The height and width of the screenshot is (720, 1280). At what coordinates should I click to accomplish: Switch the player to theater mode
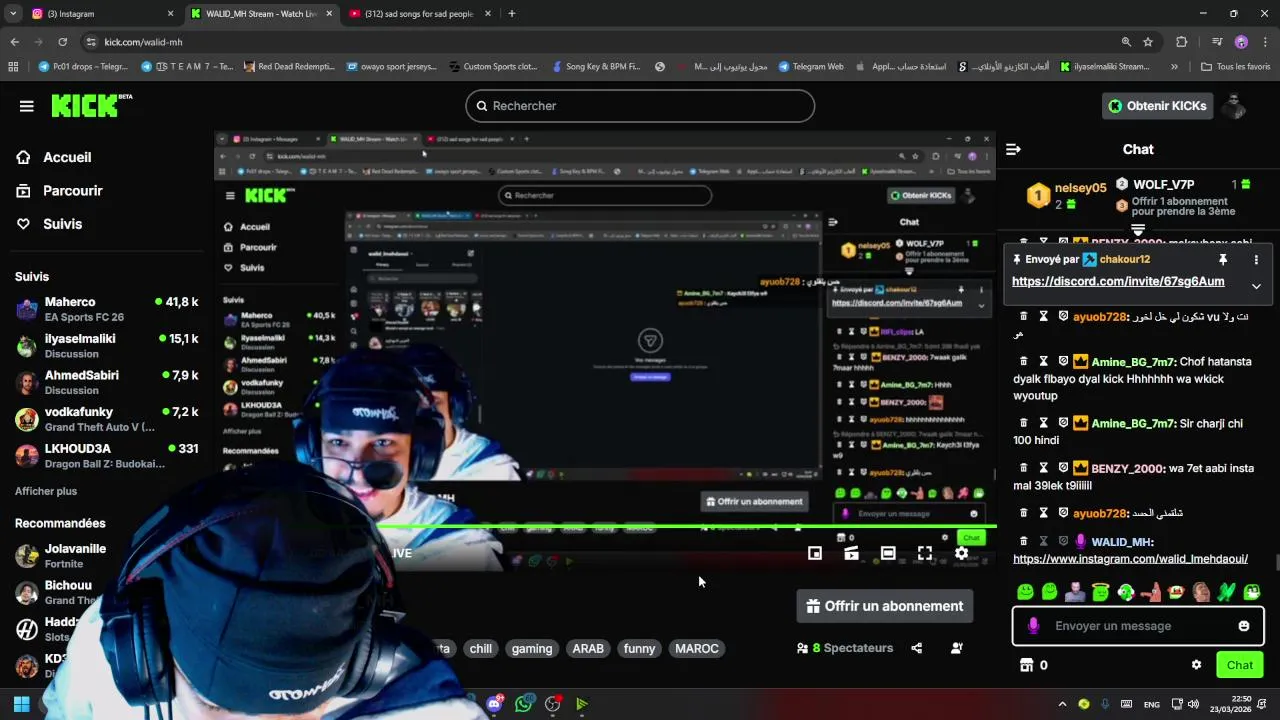pyautogui.click(x=888, y=553)
